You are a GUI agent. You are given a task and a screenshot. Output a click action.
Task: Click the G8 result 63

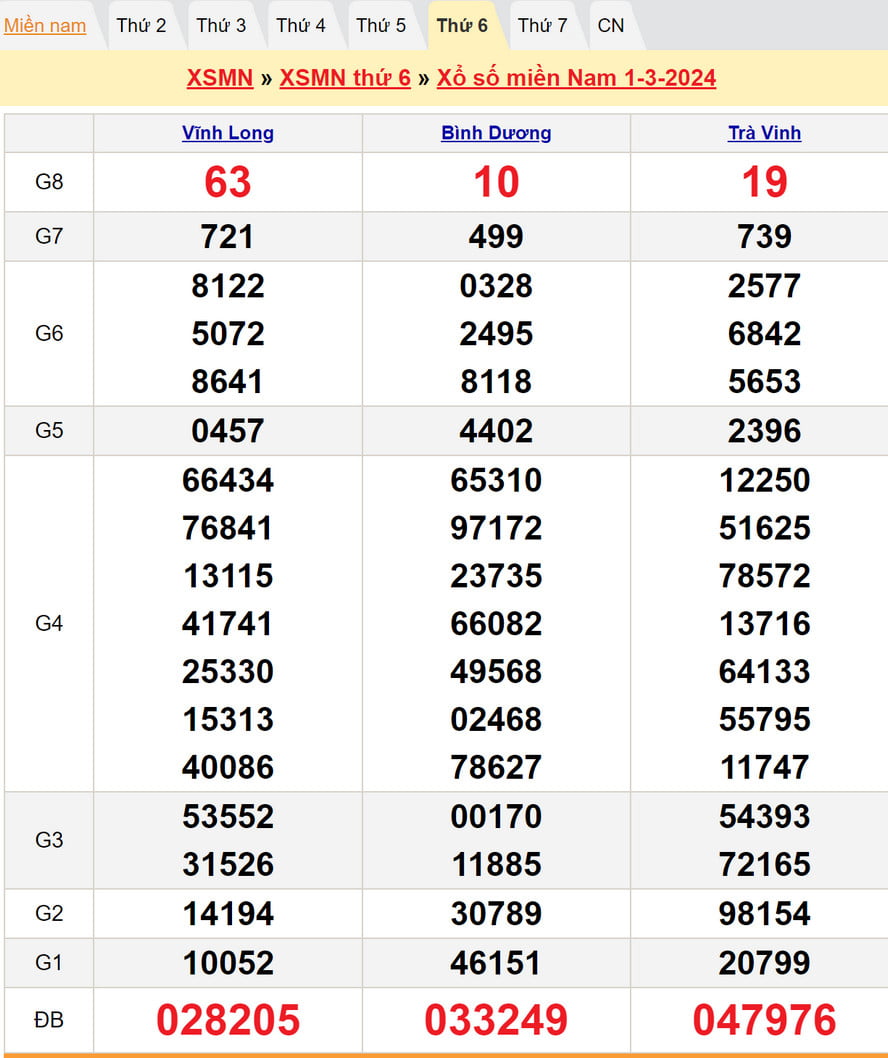[x=228, y=182]
